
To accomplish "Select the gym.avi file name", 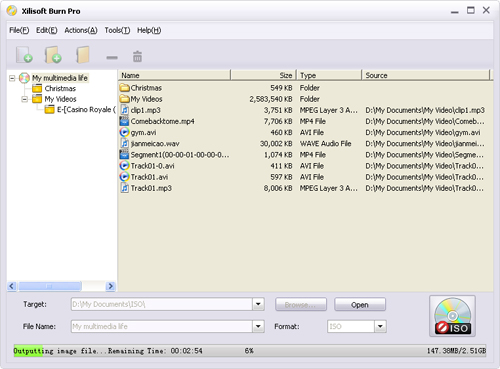I will (143, 132).
